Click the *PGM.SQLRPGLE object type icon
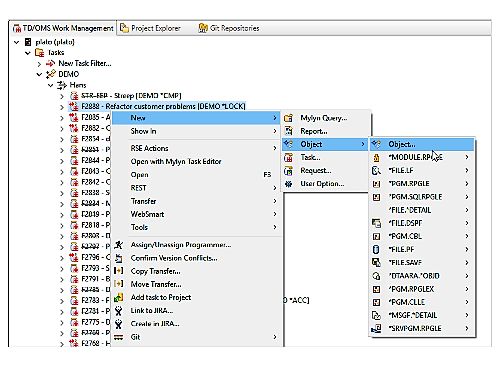 (376, 197)
